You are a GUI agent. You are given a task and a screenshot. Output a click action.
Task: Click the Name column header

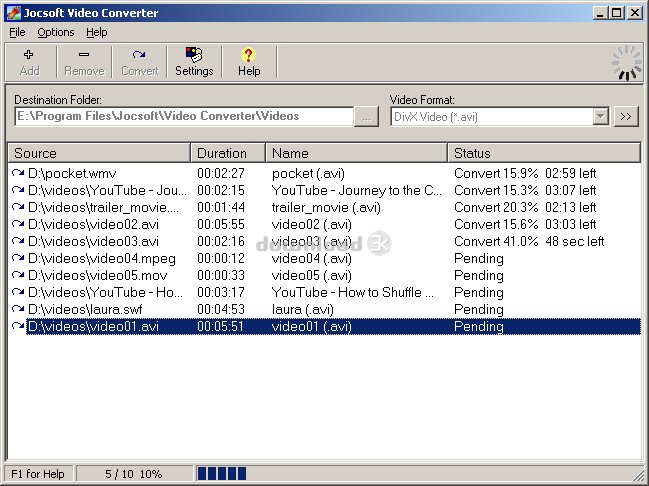pos(357,153)
